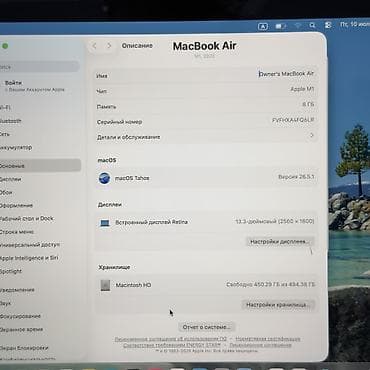Go forward with the right chevron button
This screenshot has height=370, width=370.
click(109, 46)
